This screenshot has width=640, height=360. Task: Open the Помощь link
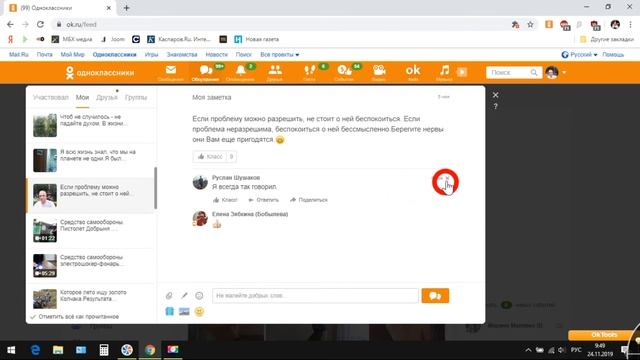613,54
